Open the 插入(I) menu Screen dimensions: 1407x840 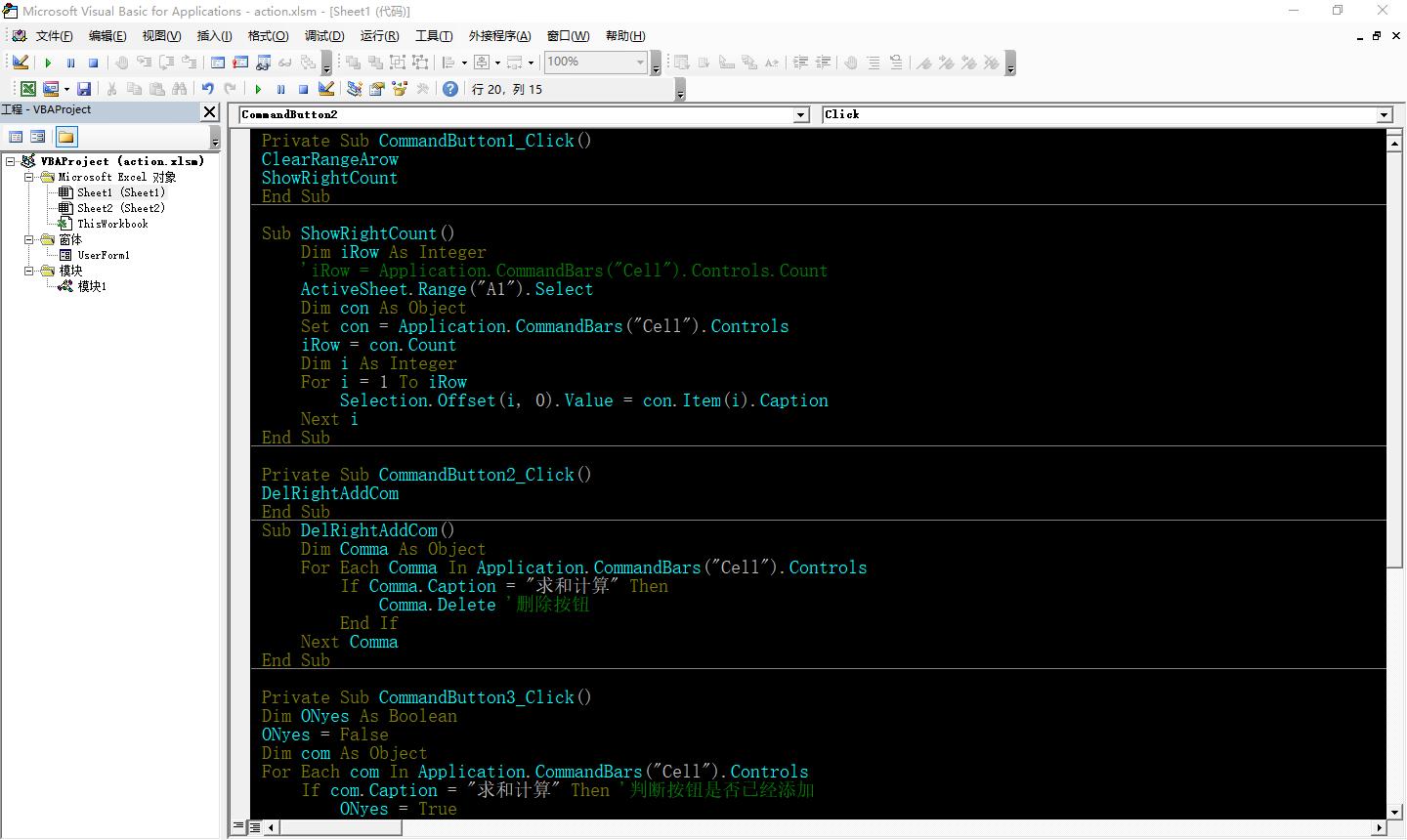click(214, 36)
